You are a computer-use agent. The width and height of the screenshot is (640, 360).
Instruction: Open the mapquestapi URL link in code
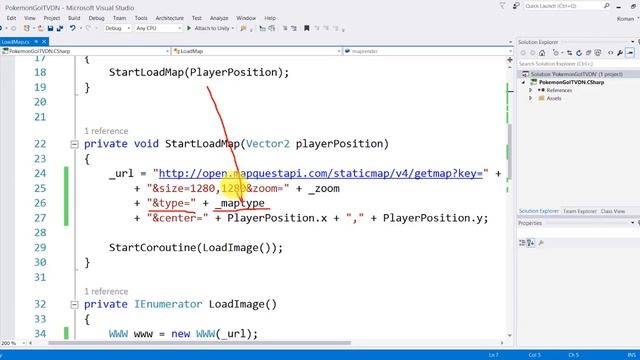pos(320,173)
